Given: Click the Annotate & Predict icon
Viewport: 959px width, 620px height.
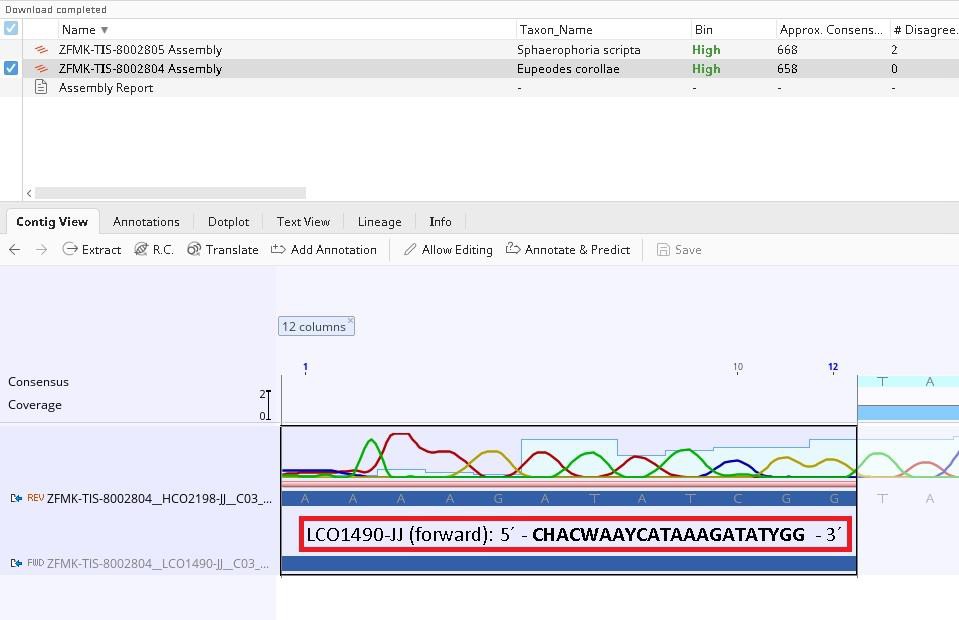Looking at the screenshot, I should 513,249.
